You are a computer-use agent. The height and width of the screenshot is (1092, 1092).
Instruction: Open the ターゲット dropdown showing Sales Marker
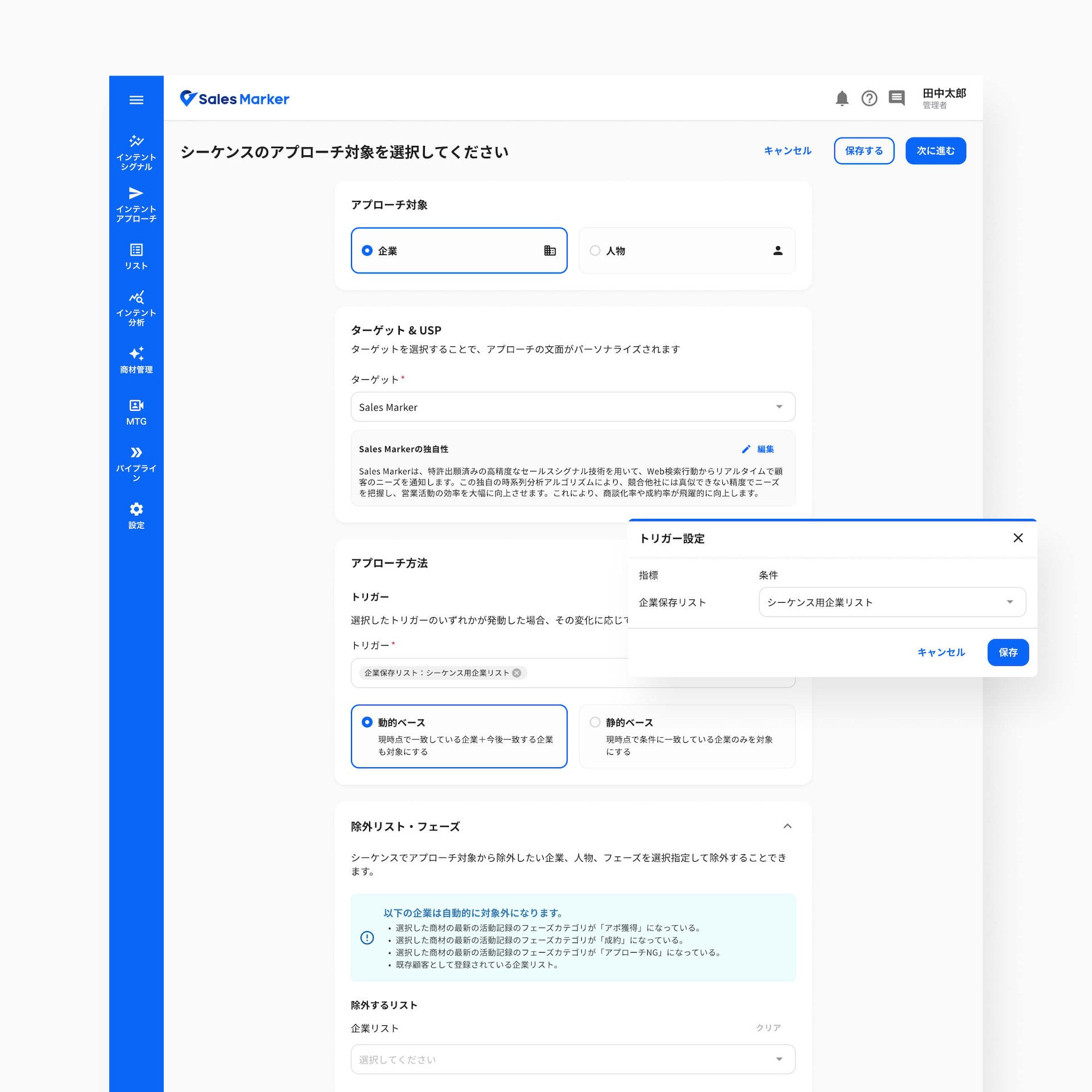coord(573,407)
